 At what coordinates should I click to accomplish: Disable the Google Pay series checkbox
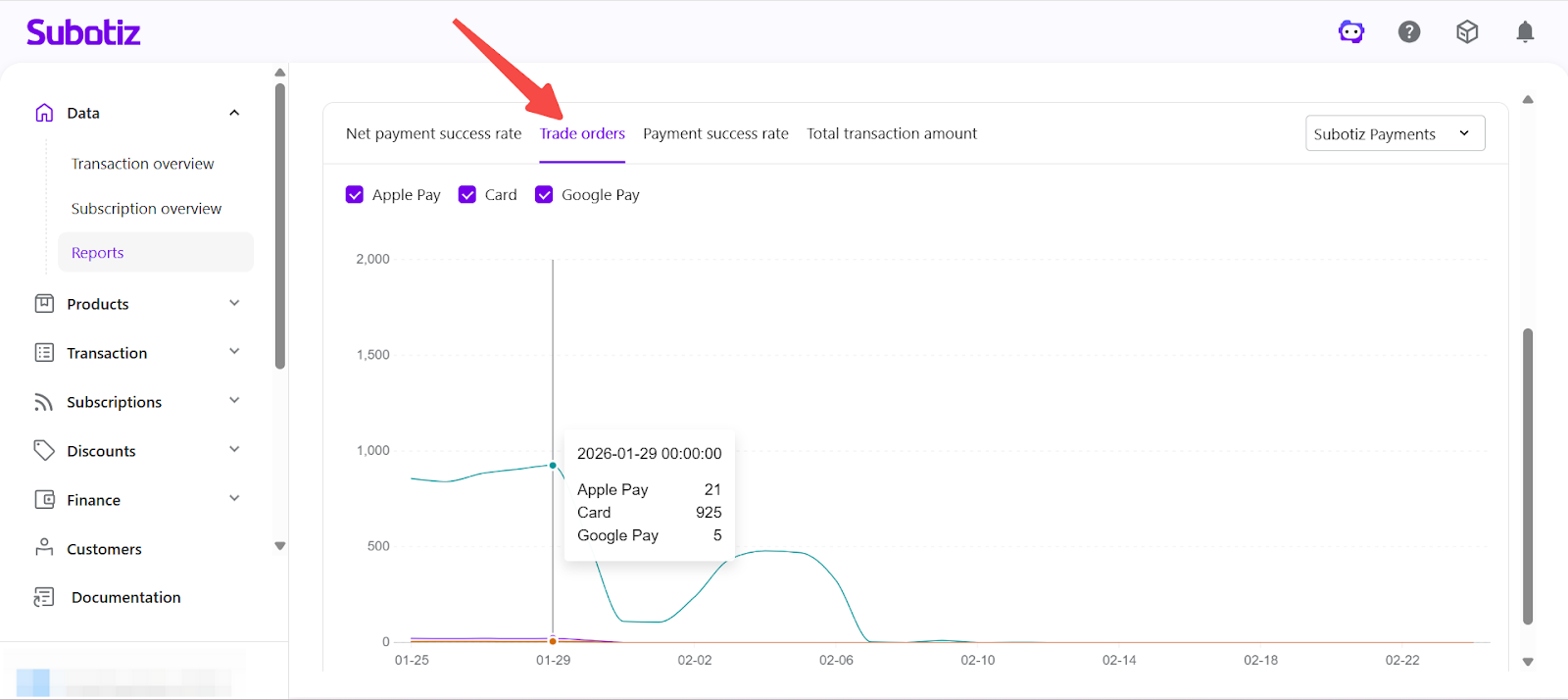tap(544, 195)
